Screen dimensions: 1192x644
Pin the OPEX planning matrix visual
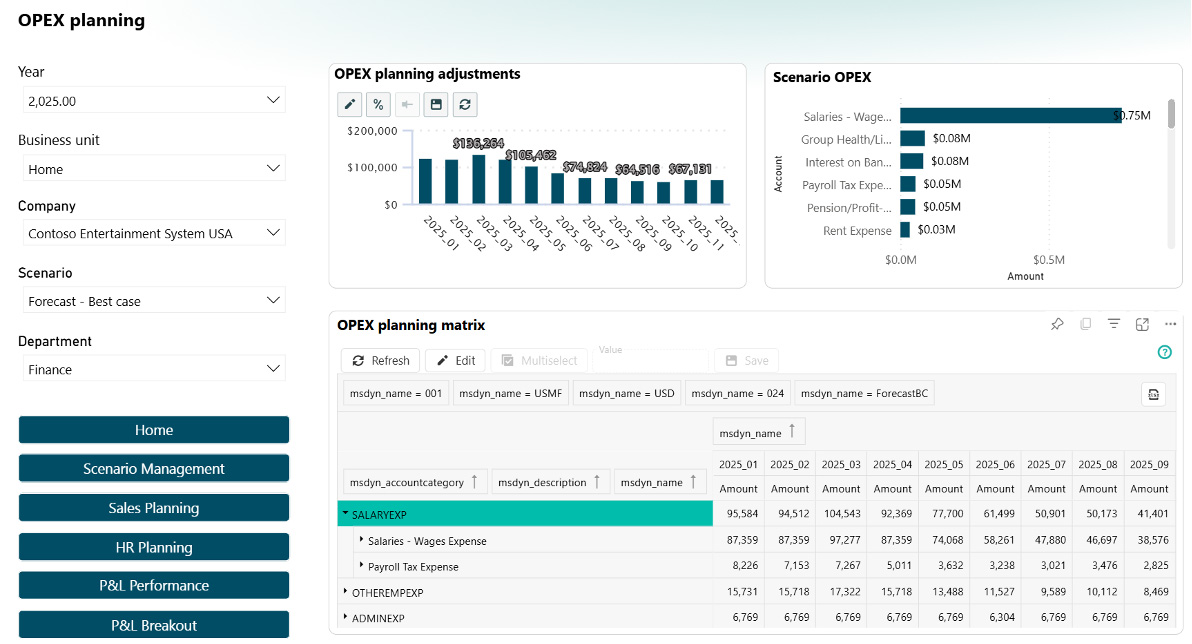[x=1057, y=324]
